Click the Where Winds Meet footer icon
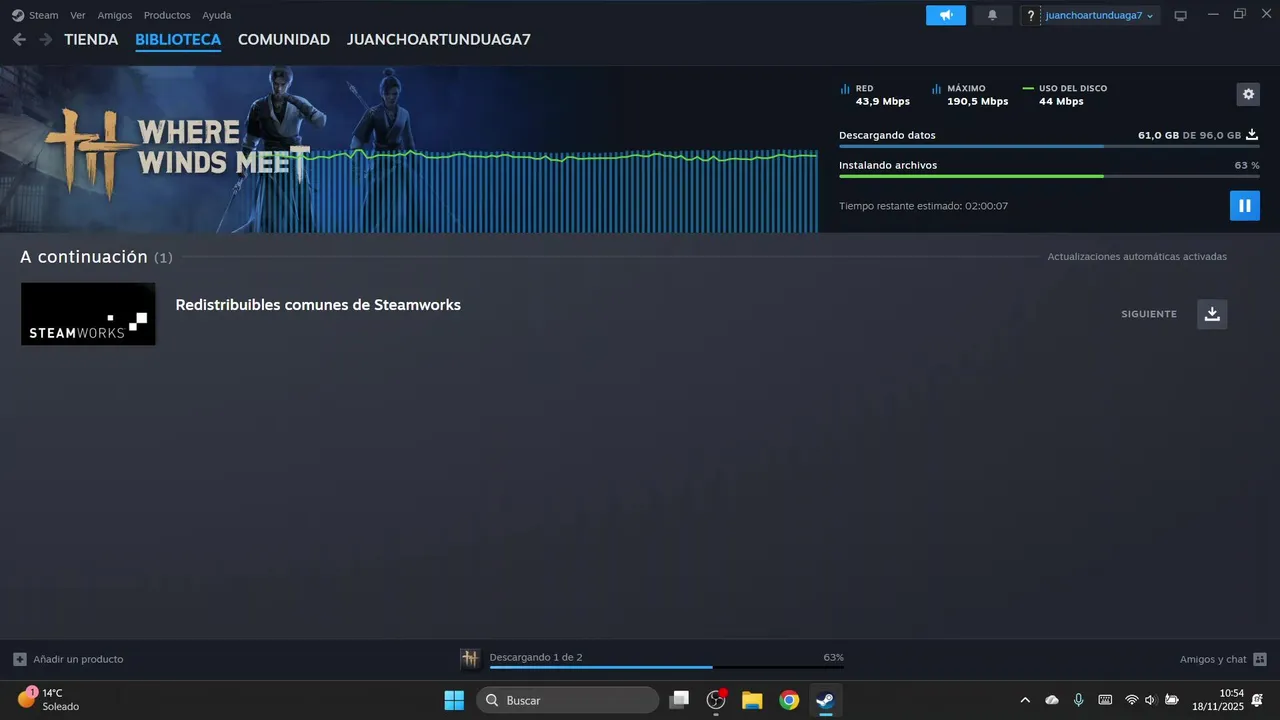 470,659
